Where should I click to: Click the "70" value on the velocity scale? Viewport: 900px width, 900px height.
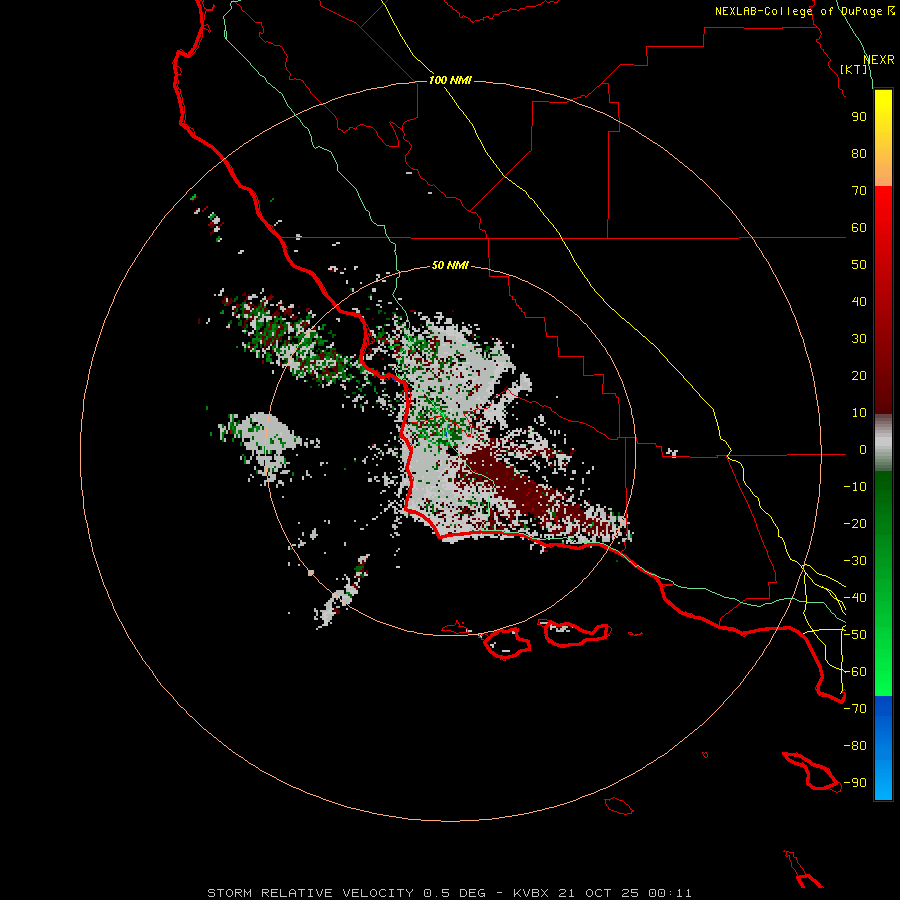tap(859, 191)
